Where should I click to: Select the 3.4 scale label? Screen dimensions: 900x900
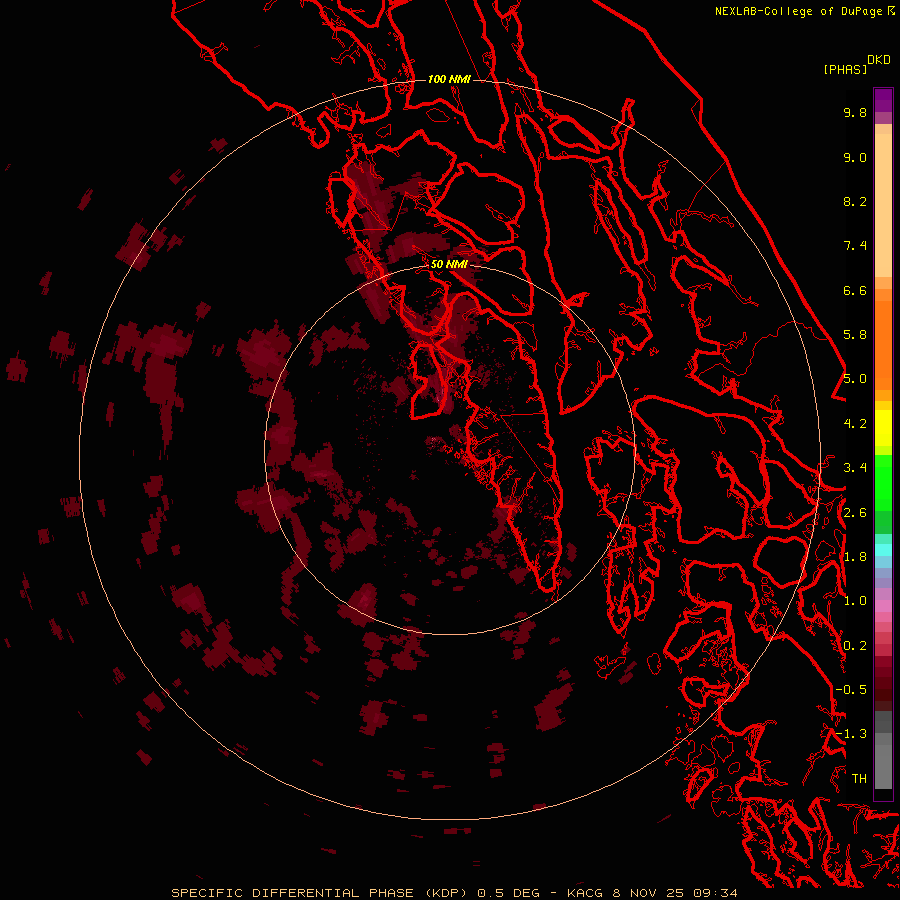click(x=855, y=468)
